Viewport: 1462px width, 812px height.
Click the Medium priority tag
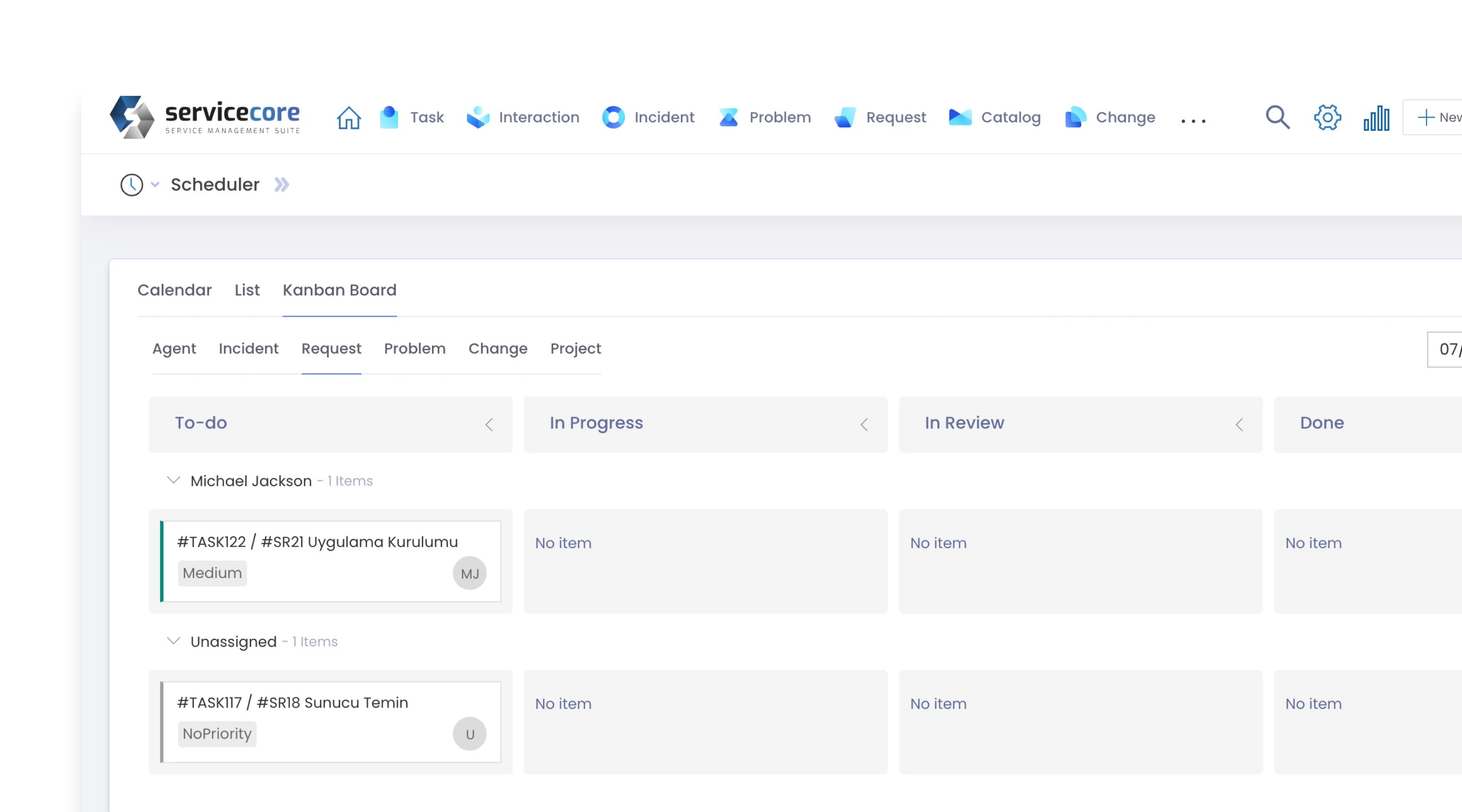pyautogui.click(x=212, y=573)
